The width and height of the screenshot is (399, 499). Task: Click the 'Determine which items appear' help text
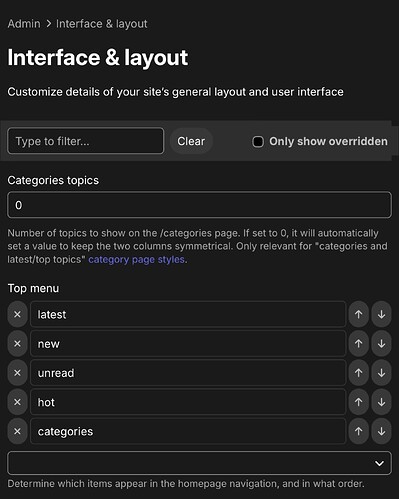(x=186, y=484)
